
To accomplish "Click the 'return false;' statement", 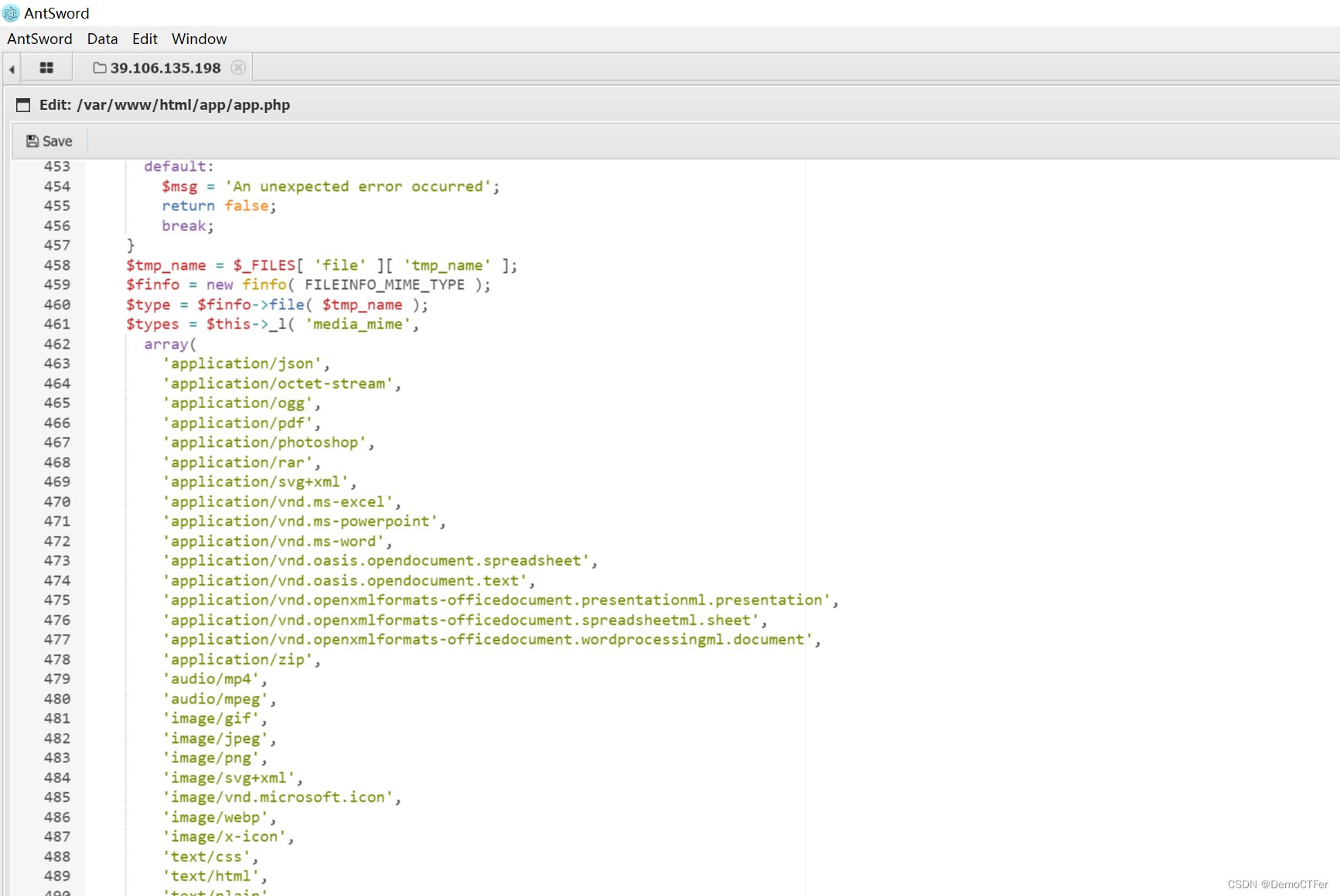I will (x=219, y=206).
